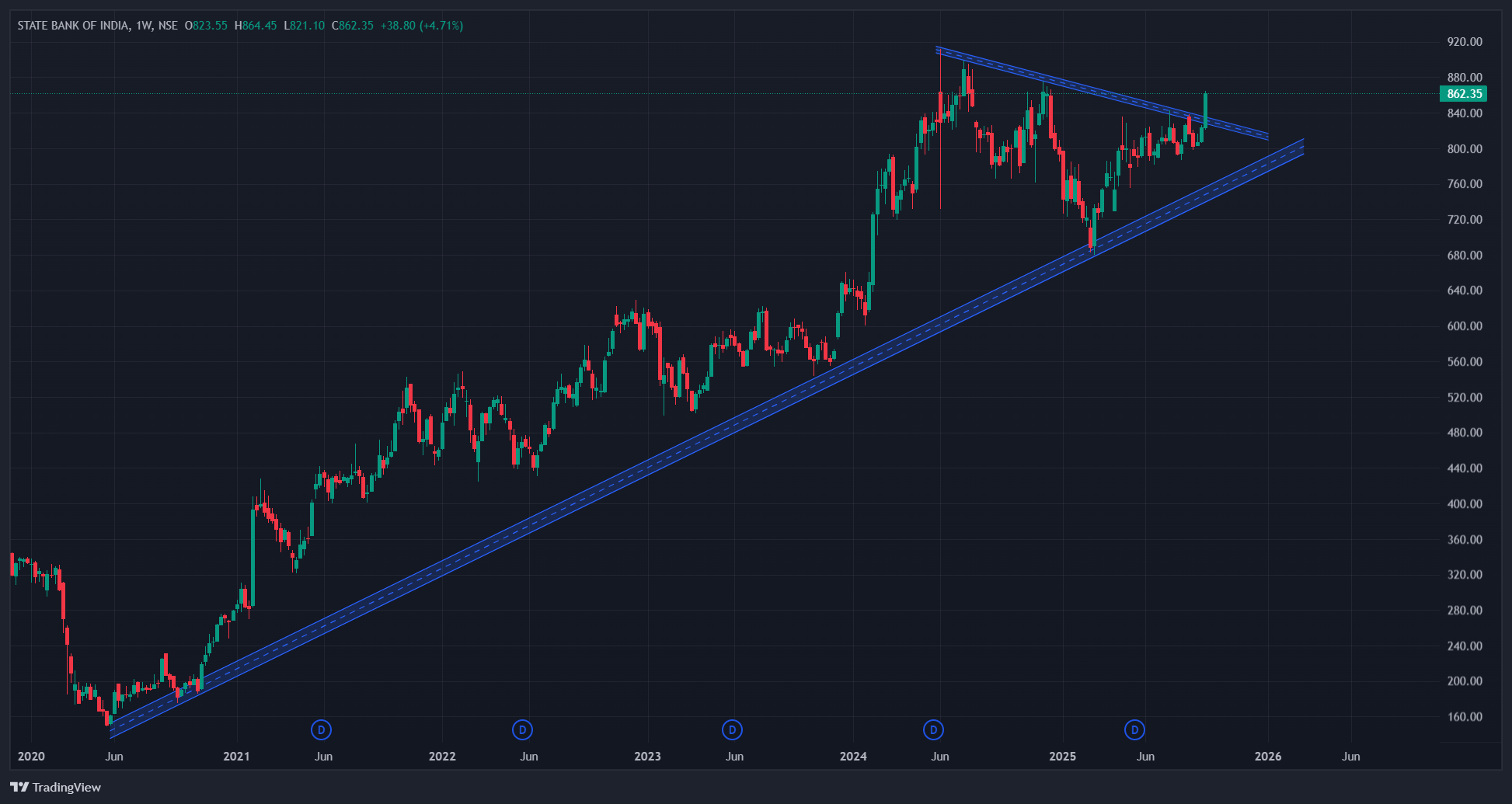Open the TradingView text link
Viewport: 1512px width, 804px height.
(67, 787)
